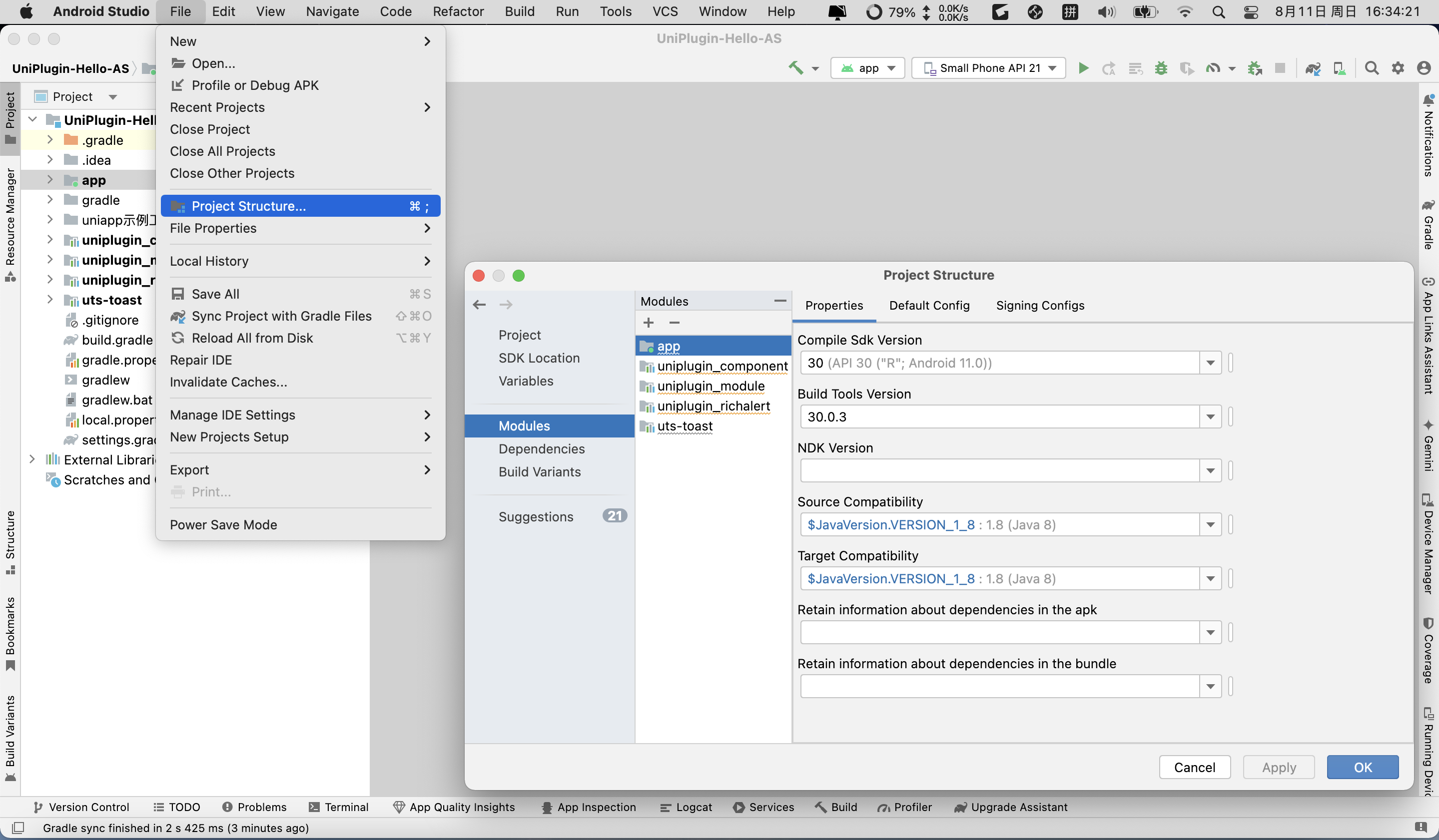Switch to the Signing Configs tab
Viewport: 1439px width, 840px height.
coord(1040,305)
